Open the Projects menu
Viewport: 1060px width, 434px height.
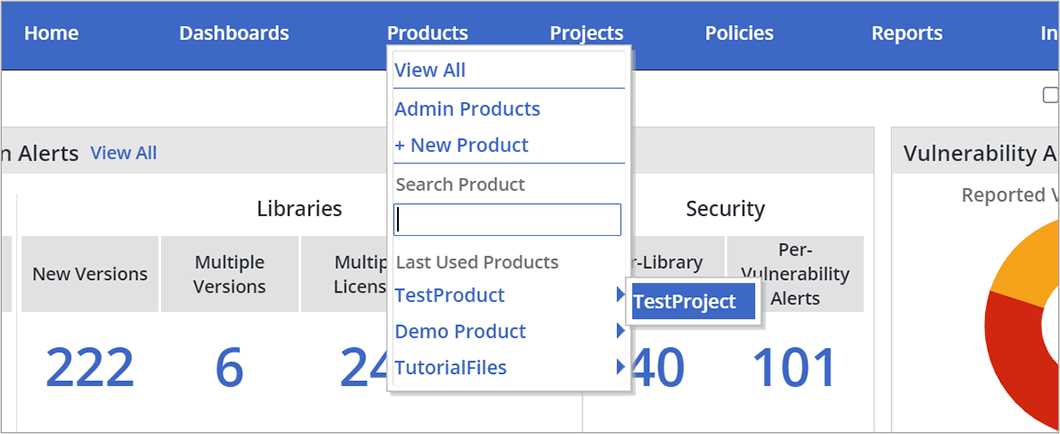click(x=586, y=33)
